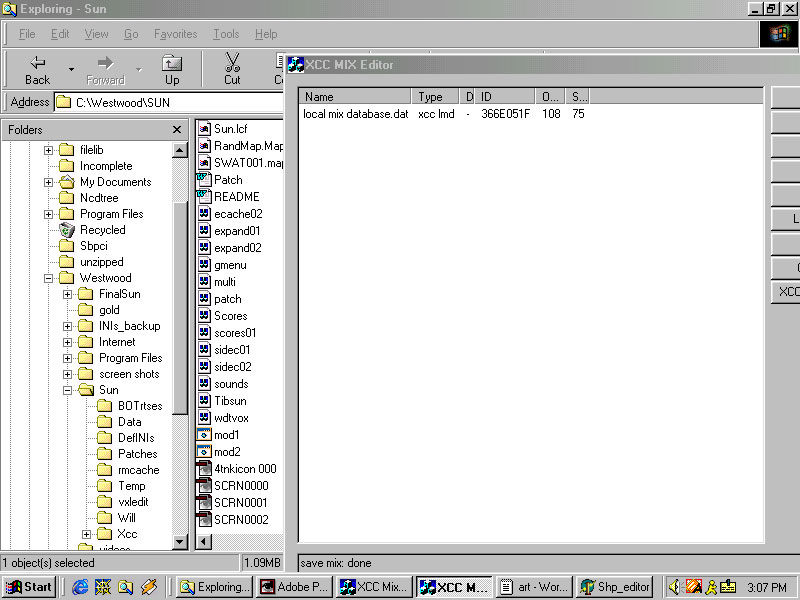
Task: Select the gold folder
Action: point(98,310)
